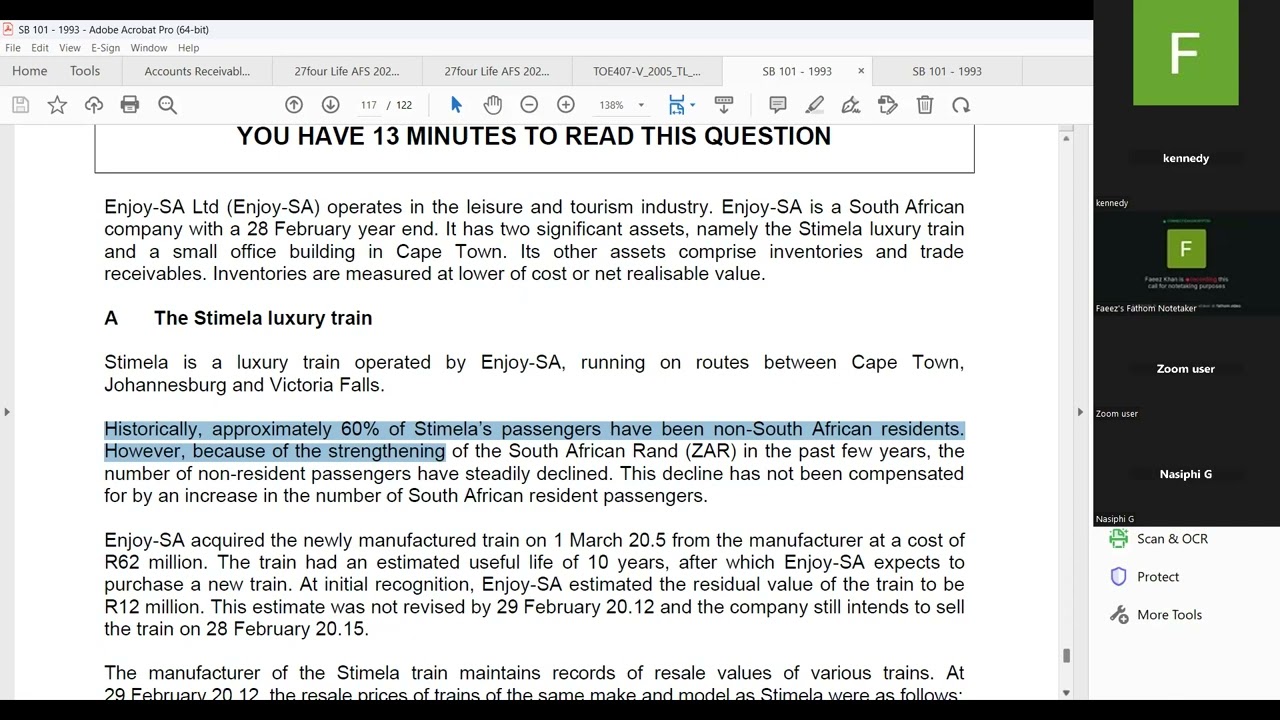Open the Sign document pen tool
Screen dimensions: 1280x720
point(851,105)
